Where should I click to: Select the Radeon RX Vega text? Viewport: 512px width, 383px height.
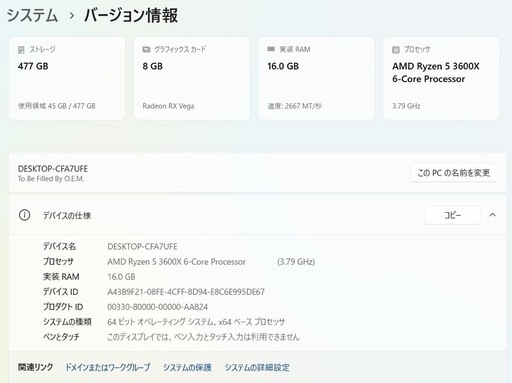pos(168,106)
